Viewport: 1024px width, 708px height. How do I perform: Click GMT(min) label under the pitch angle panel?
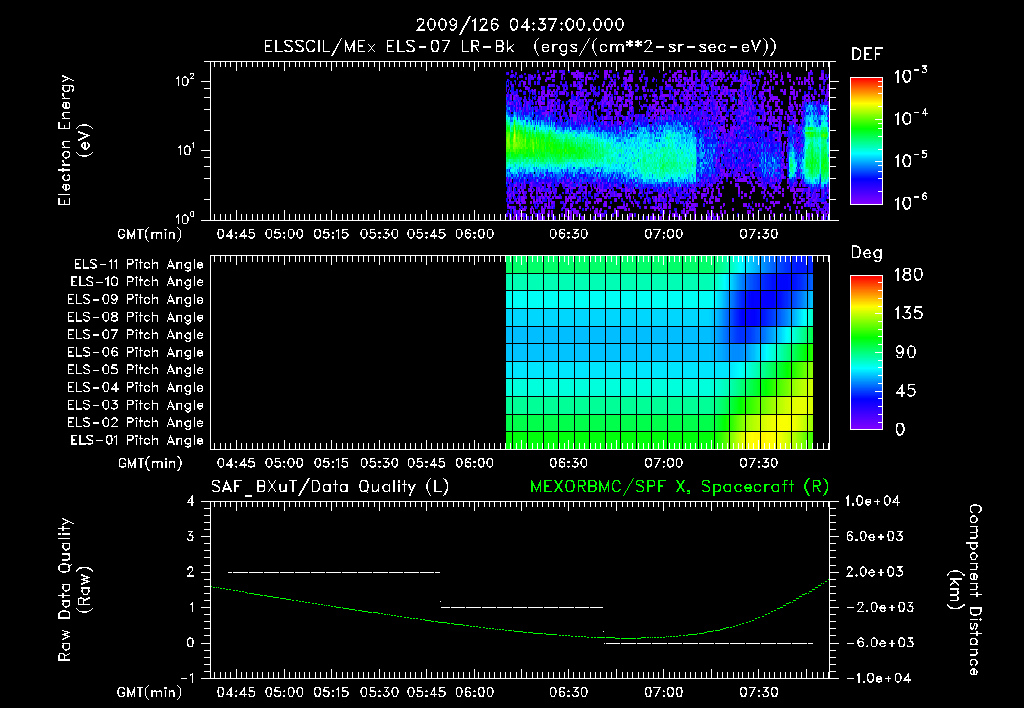(150, 463)
